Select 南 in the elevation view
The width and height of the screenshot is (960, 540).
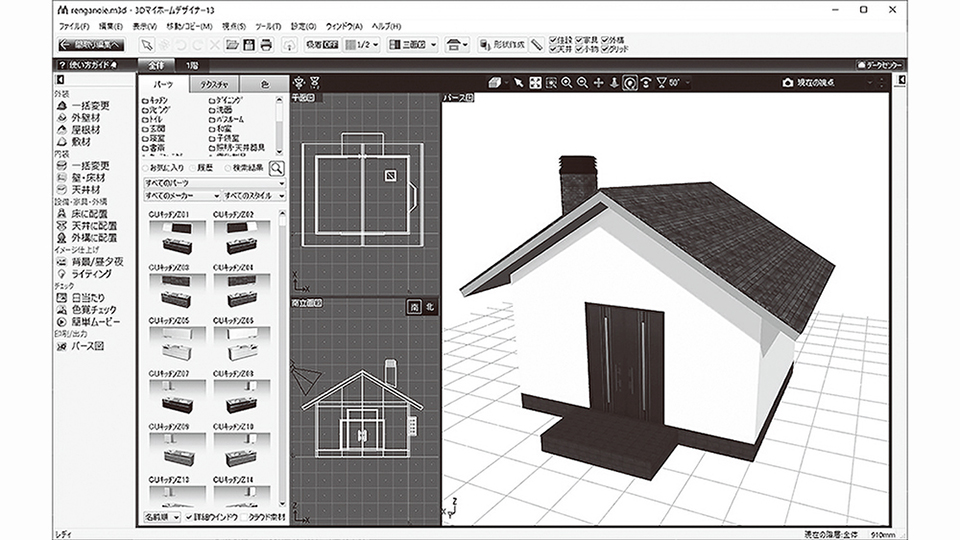(x=414, y=307)
